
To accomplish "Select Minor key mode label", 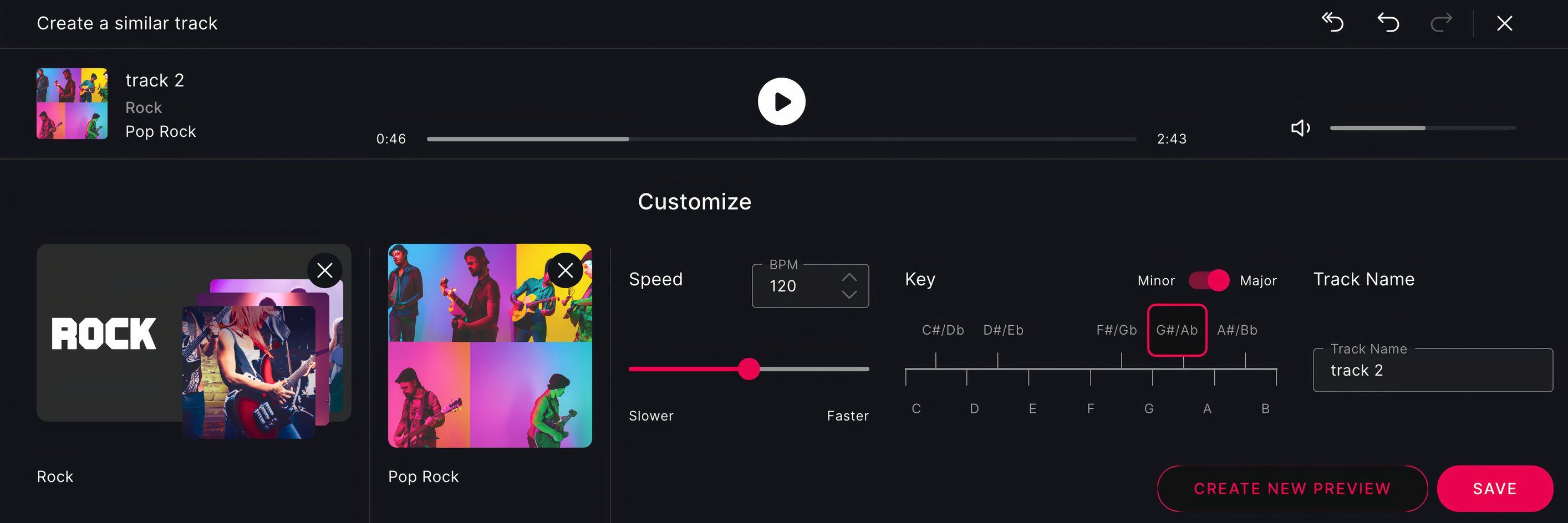I will [x=1156, y=280].
